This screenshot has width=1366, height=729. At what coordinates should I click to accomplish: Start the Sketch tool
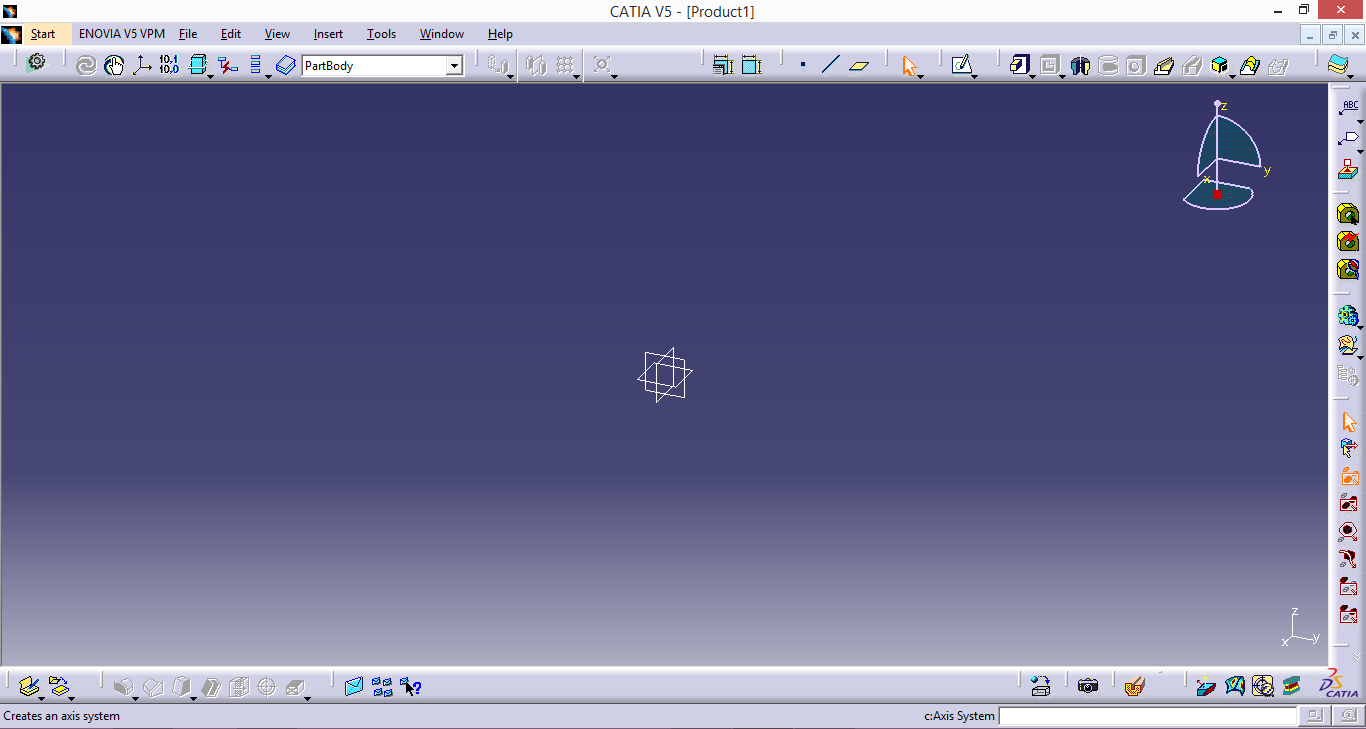961,65
